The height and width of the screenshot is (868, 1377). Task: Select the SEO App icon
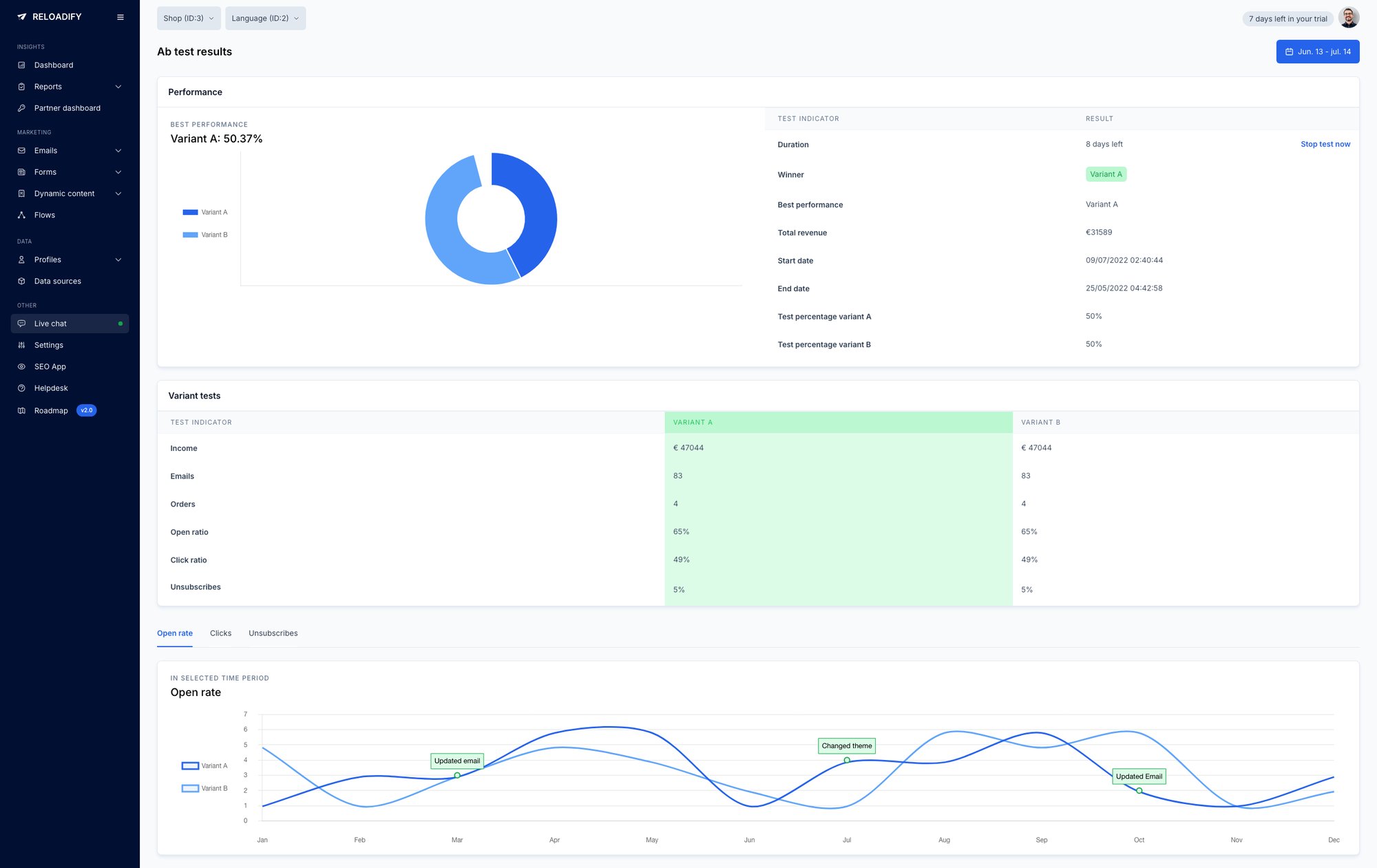(21, 366)
